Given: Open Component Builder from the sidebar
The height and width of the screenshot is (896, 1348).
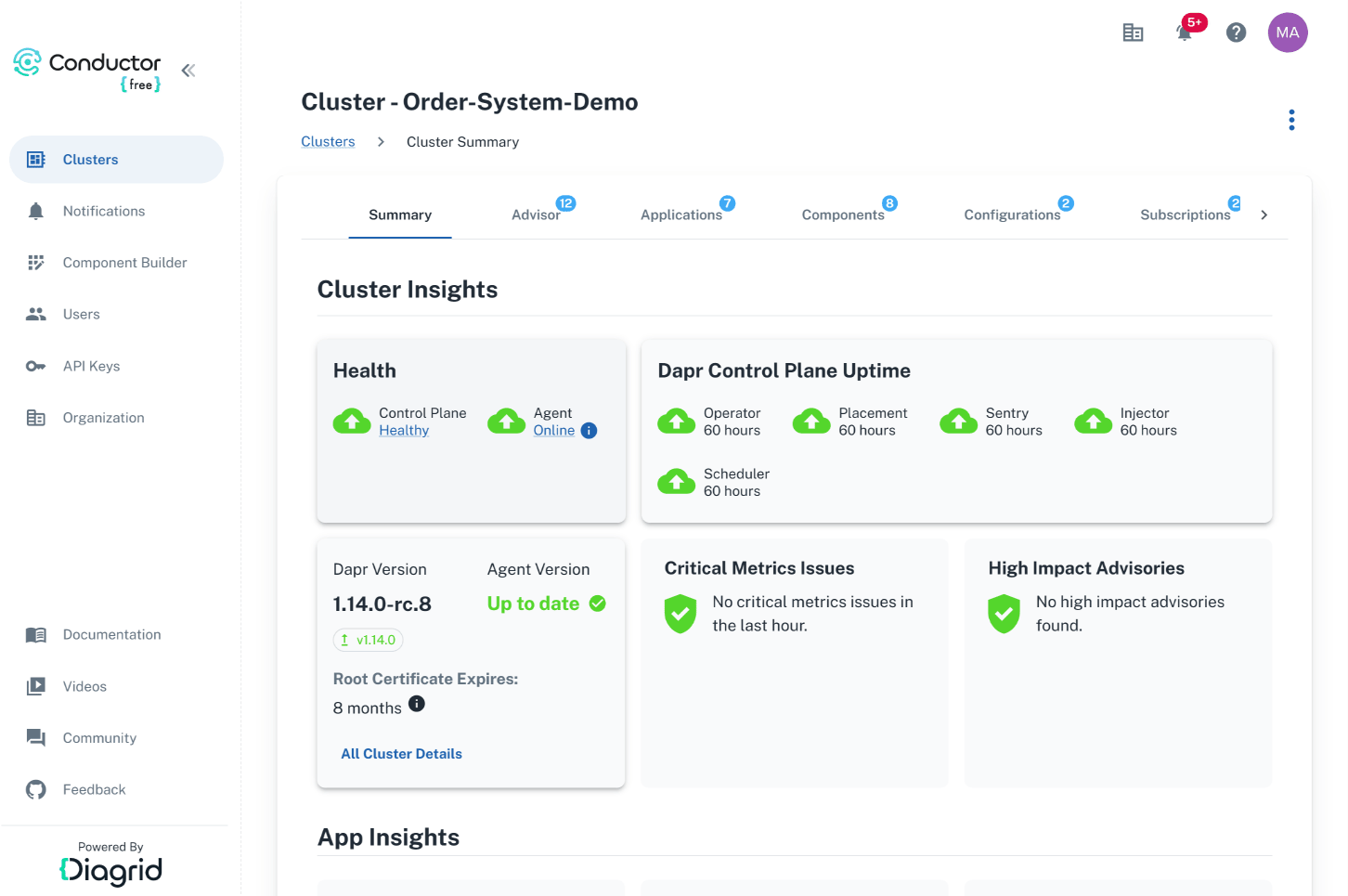Looking at the screenshot, I should pyautogui.click(x=124, y=263).
